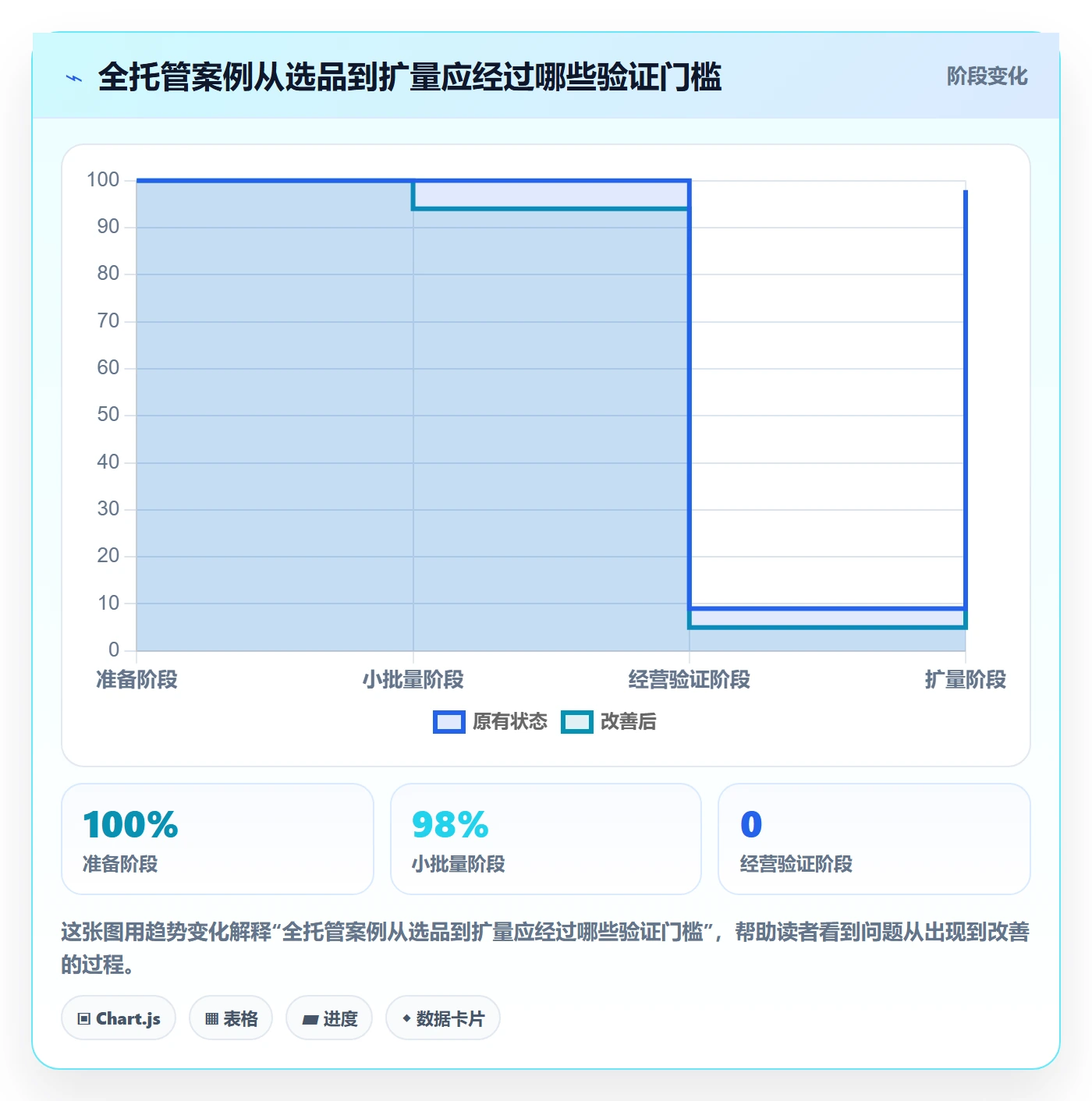Click the 原有状态 legend label
Screen dimensions: 1092x1101
coord(510,722)
